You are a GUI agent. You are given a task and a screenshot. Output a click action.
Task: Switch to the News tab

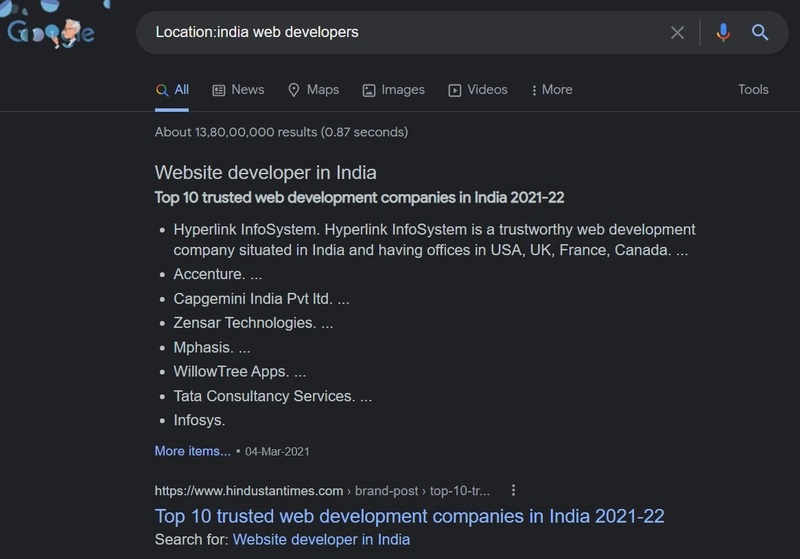point(238,90)
